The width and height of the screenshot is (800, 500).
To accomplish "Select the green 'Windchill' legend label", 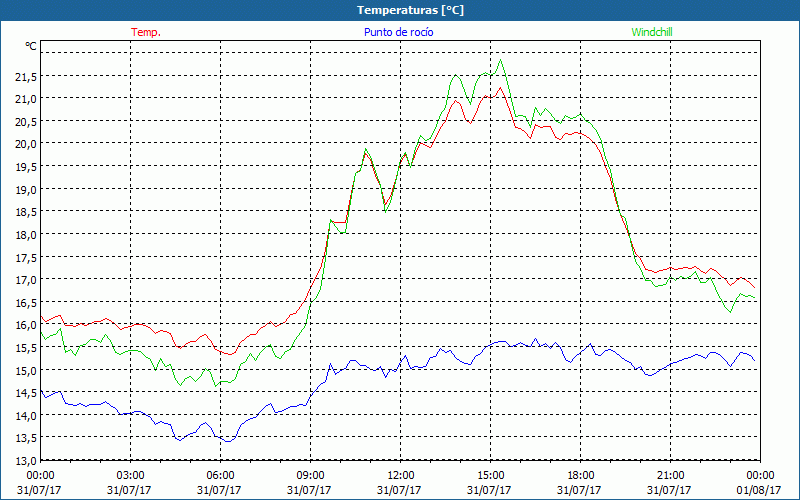I will coord(652,32).
